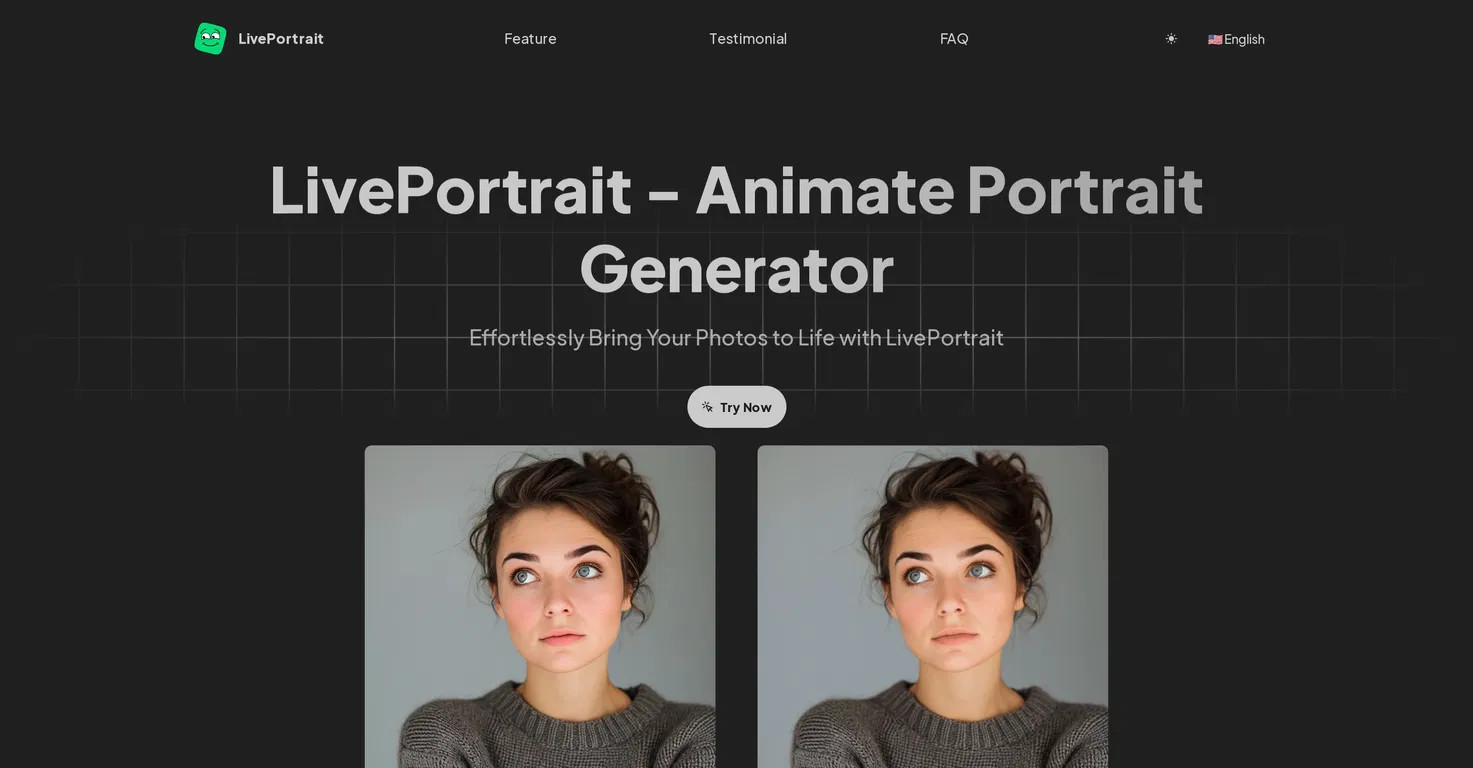Image resolution: width=1473 pixels, height=768 pixels.
Task: Open the Testimonial nav item
Action: [x=748, y=39]
